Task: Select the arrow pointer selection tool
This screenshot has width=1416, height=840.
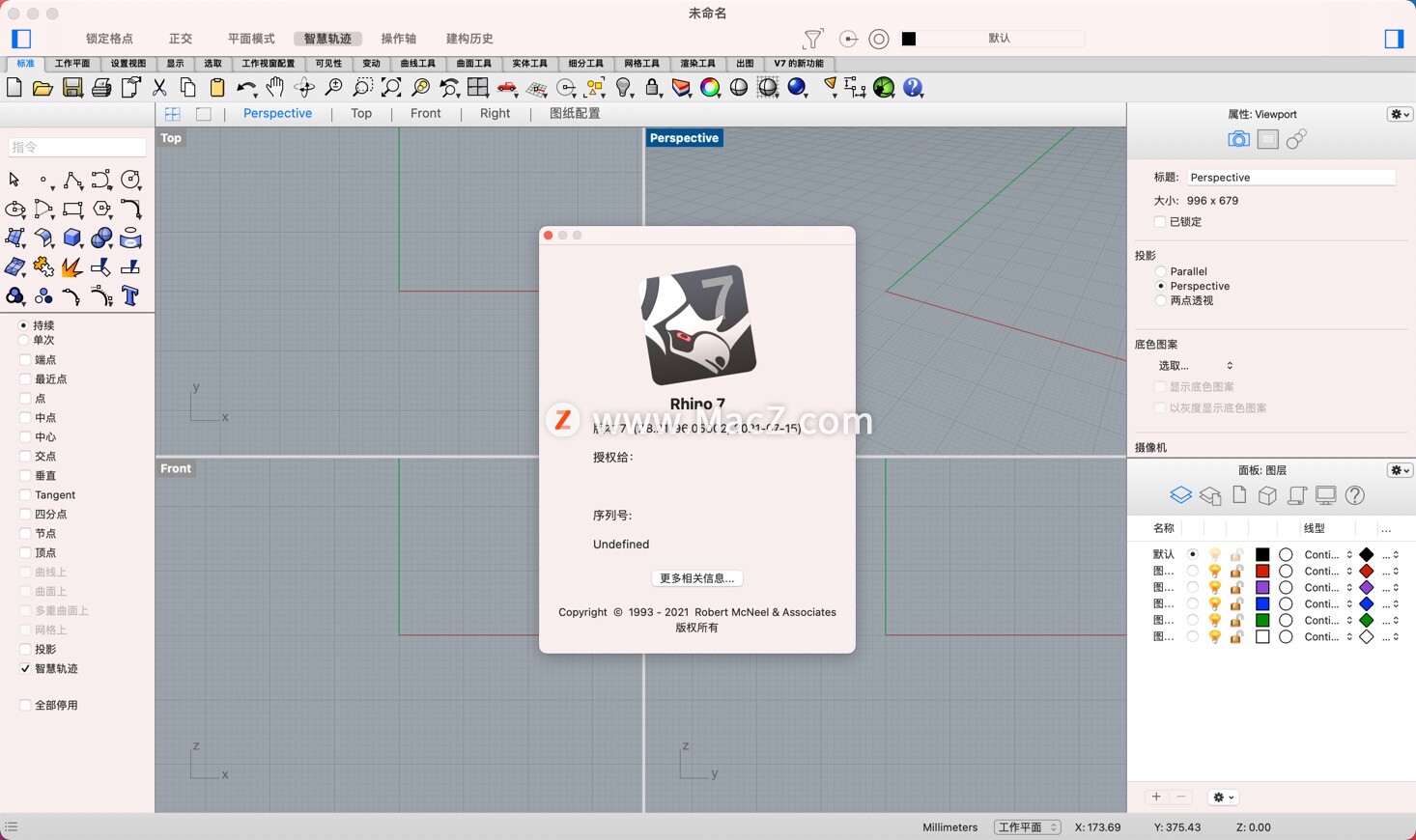Action: coord(14,180)
